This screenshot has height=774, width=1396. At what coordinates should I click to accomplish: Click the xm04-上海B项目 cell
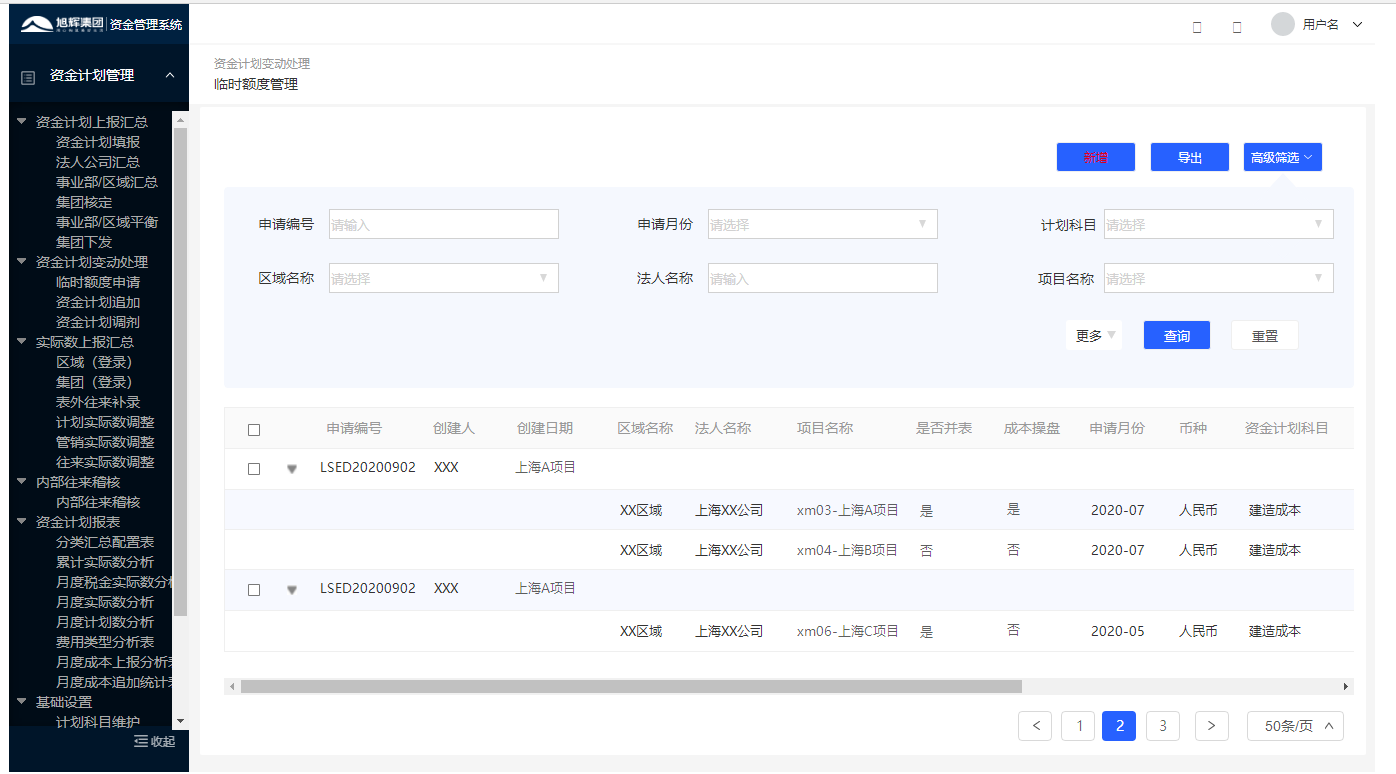848,550
